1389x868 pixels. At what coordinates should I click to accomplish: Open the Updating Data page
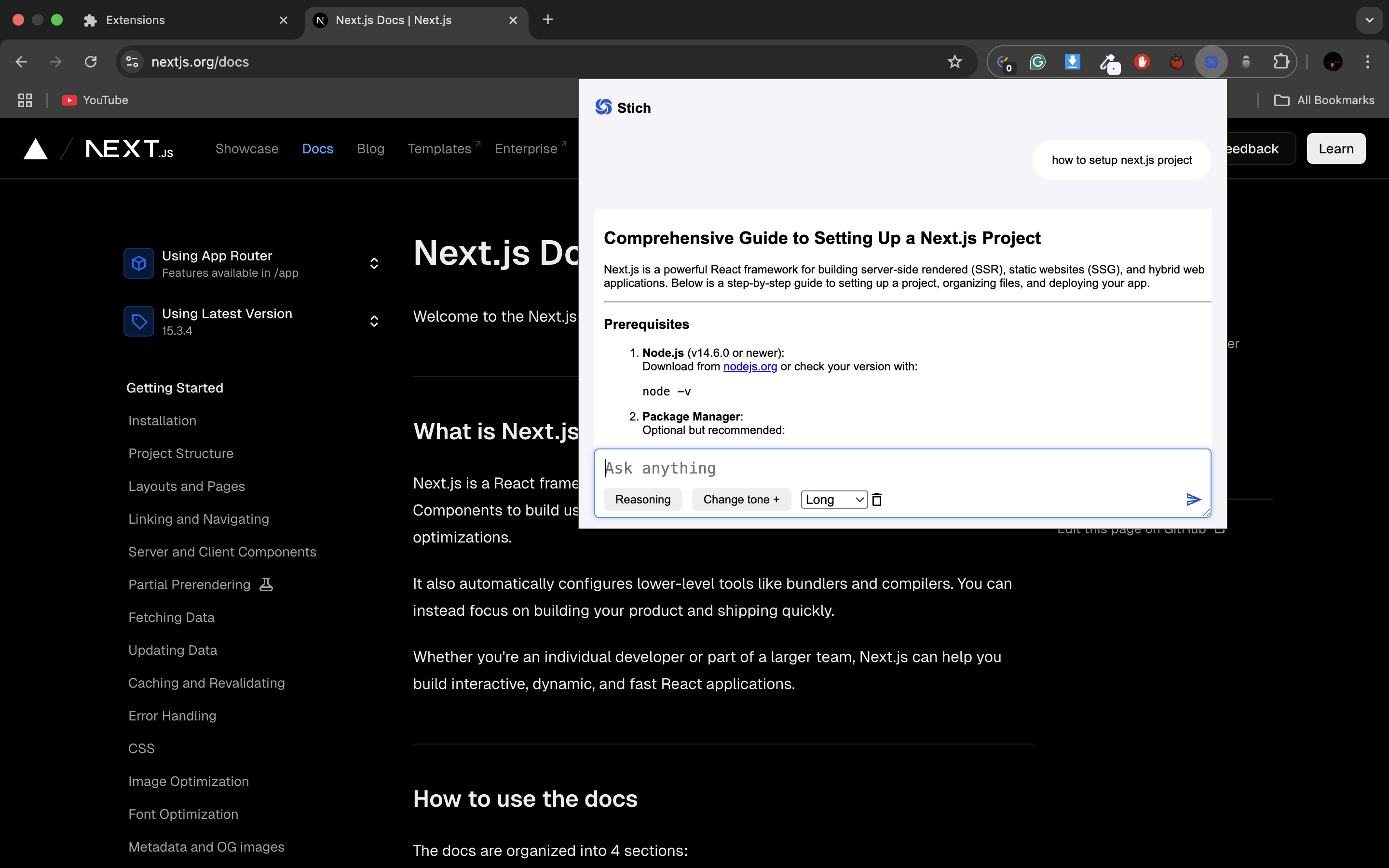(173, 650)
